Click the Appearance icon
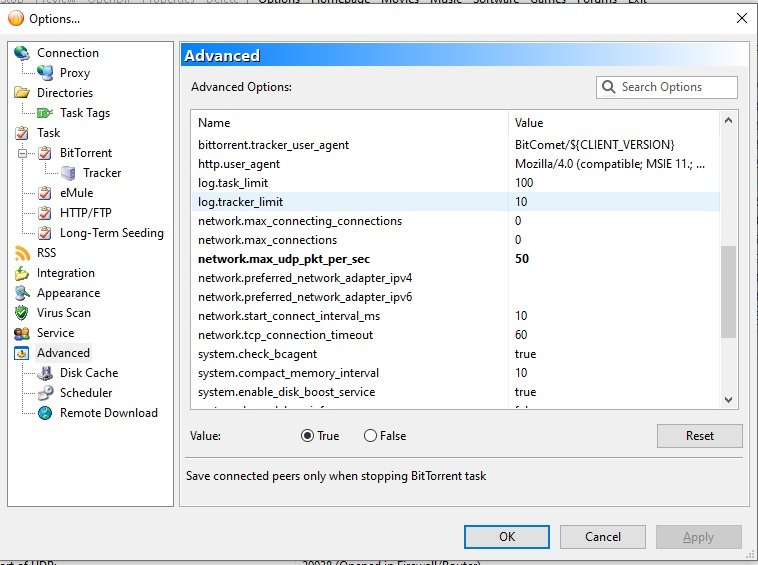The height and width of the screenshot is (565, 758). coord(22,293)
